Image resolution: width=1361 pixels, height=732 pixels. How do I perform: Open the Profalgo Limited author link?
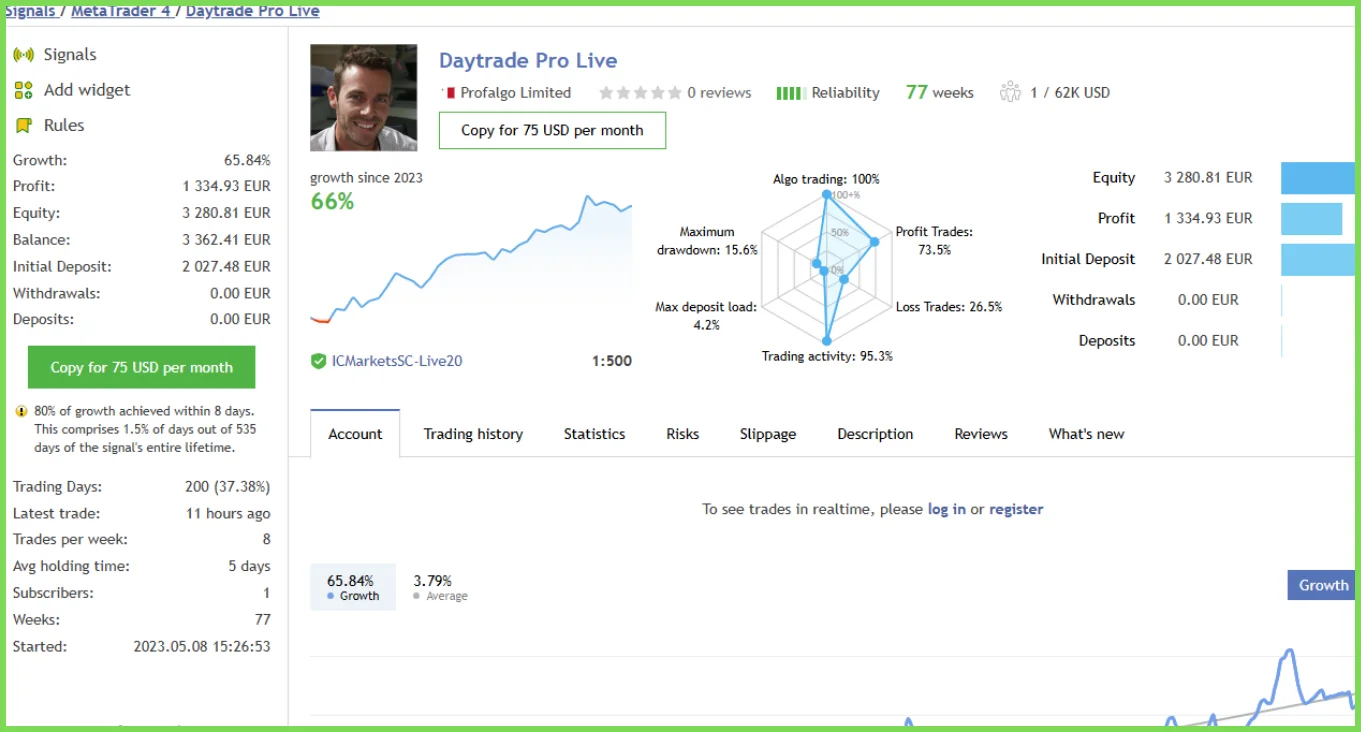pos(515,93)
